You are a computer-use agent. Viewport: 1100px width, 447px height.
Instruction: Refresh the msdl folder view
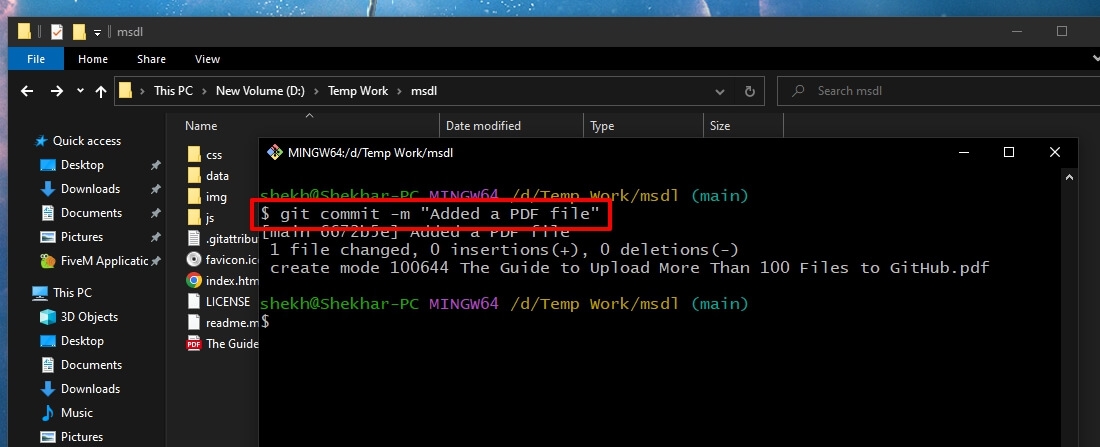click(x=749, y=91)
